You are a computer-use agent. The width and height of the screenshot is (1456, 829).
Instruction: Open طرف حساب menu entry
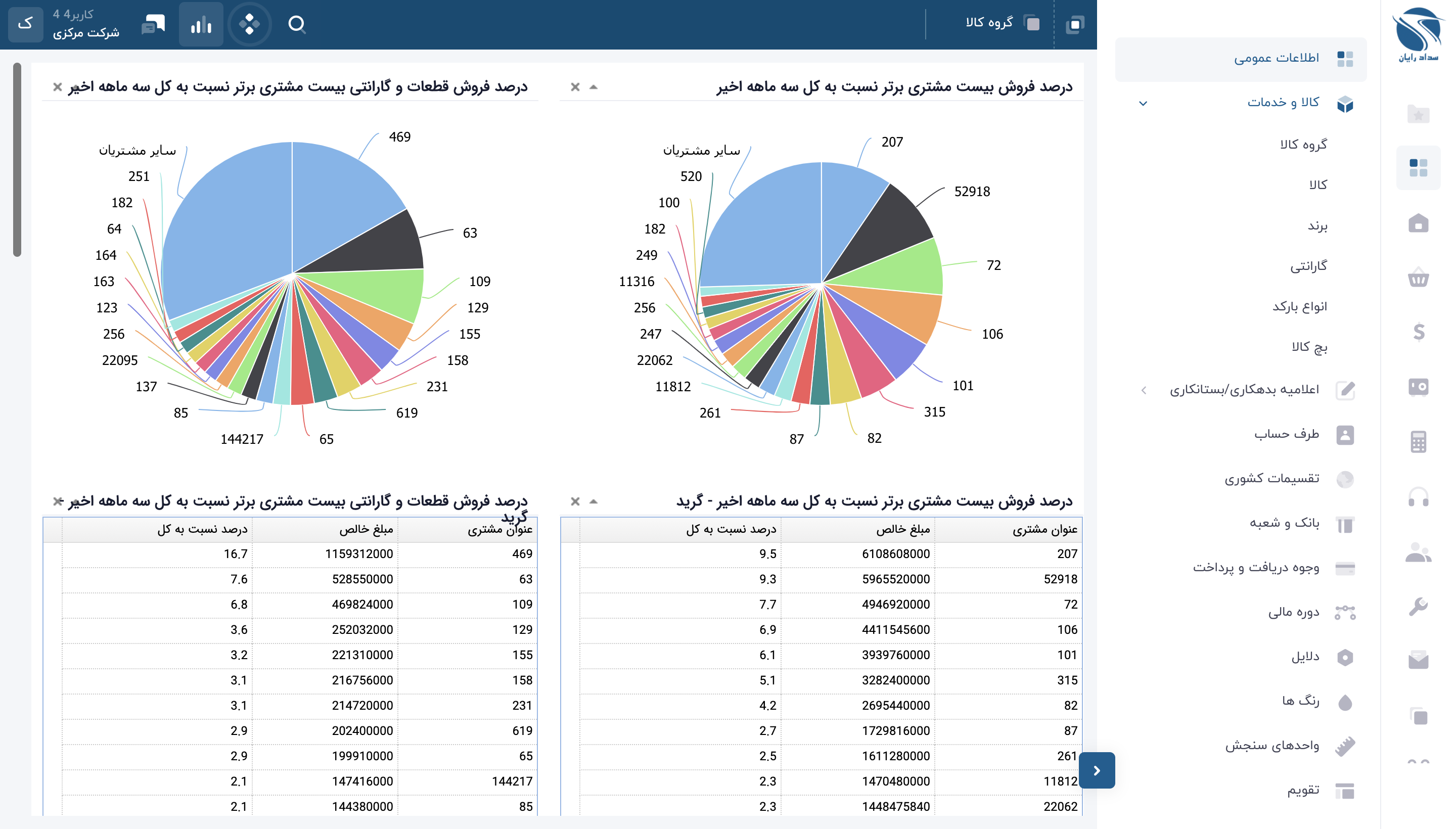[x=1286, y=434]
